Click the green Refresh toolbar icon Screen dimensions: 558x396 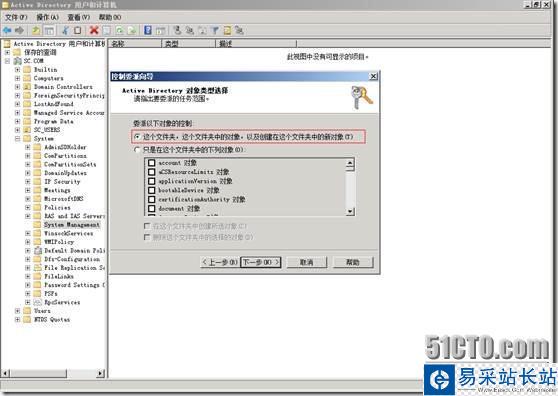[x=120, y=31]
